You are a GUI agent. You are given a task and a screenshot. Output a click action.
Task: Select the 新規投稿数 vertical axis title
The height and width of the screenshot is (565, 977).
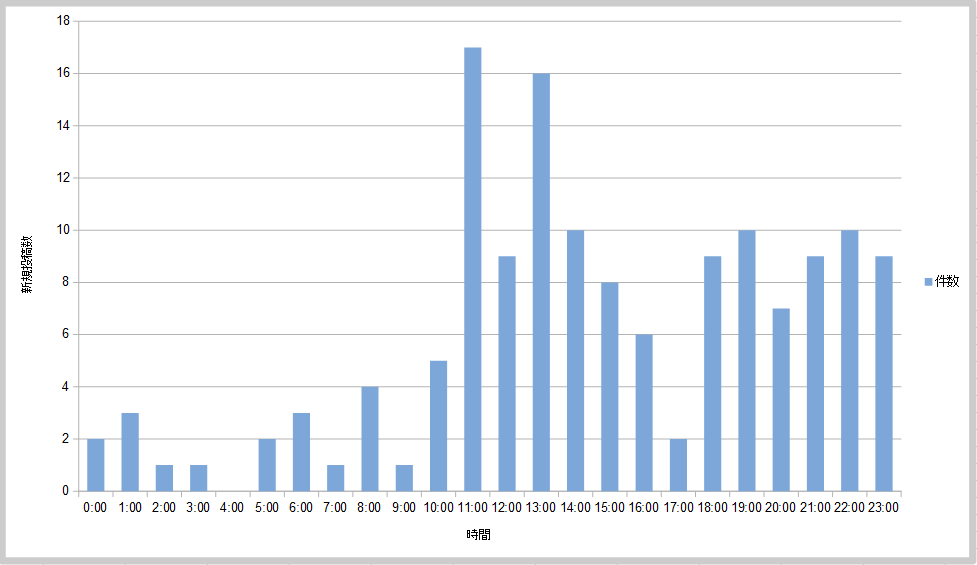pyautogui.click(x=30, y=264)
